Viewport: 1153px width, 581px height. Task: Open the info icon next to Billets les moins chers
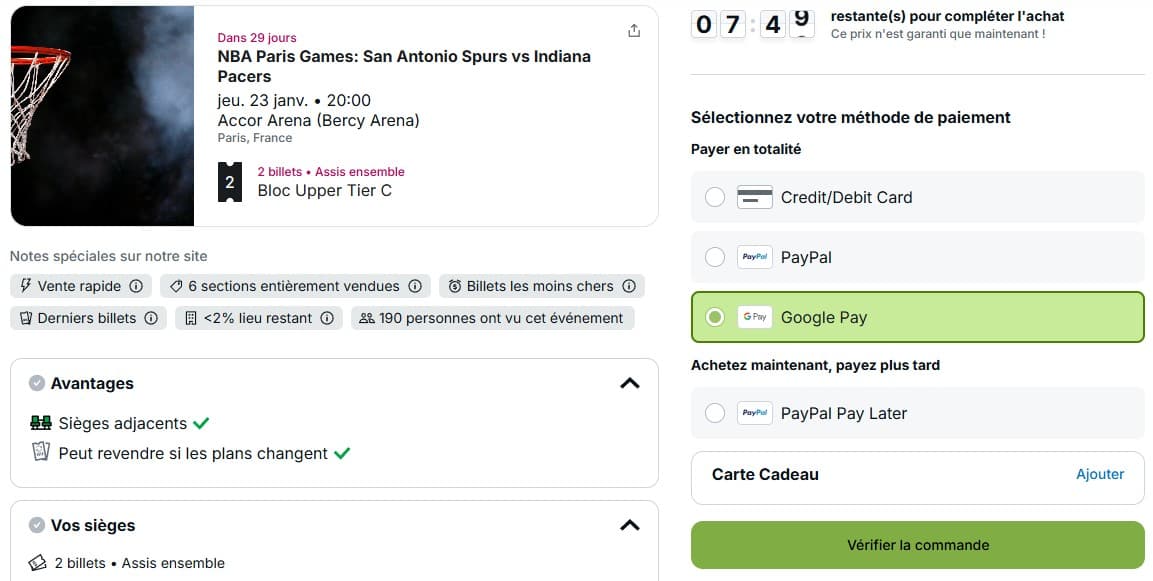tap(629, 286)
